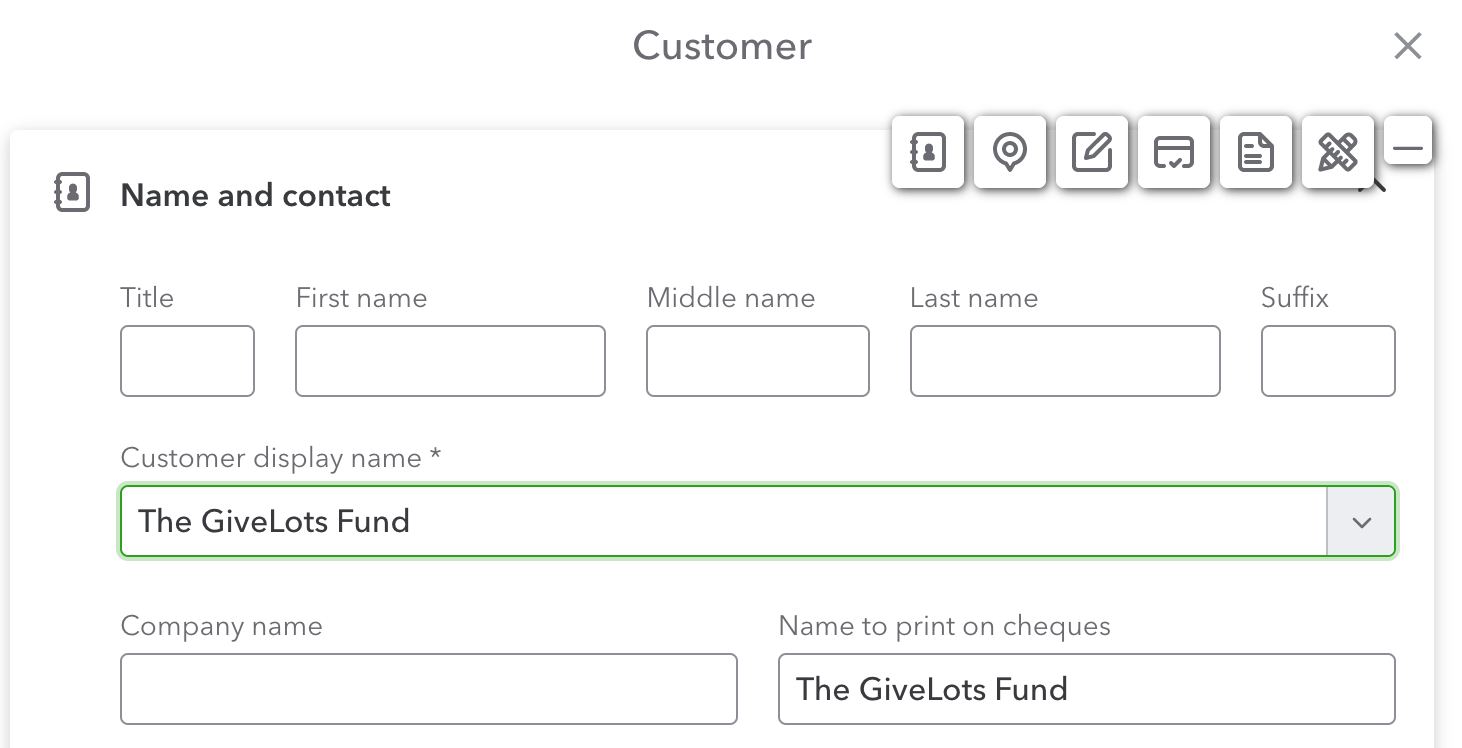Click inside the Company name field
Image resolution: width=1462 pixels, height=748 pixels.
pos(428,688)
